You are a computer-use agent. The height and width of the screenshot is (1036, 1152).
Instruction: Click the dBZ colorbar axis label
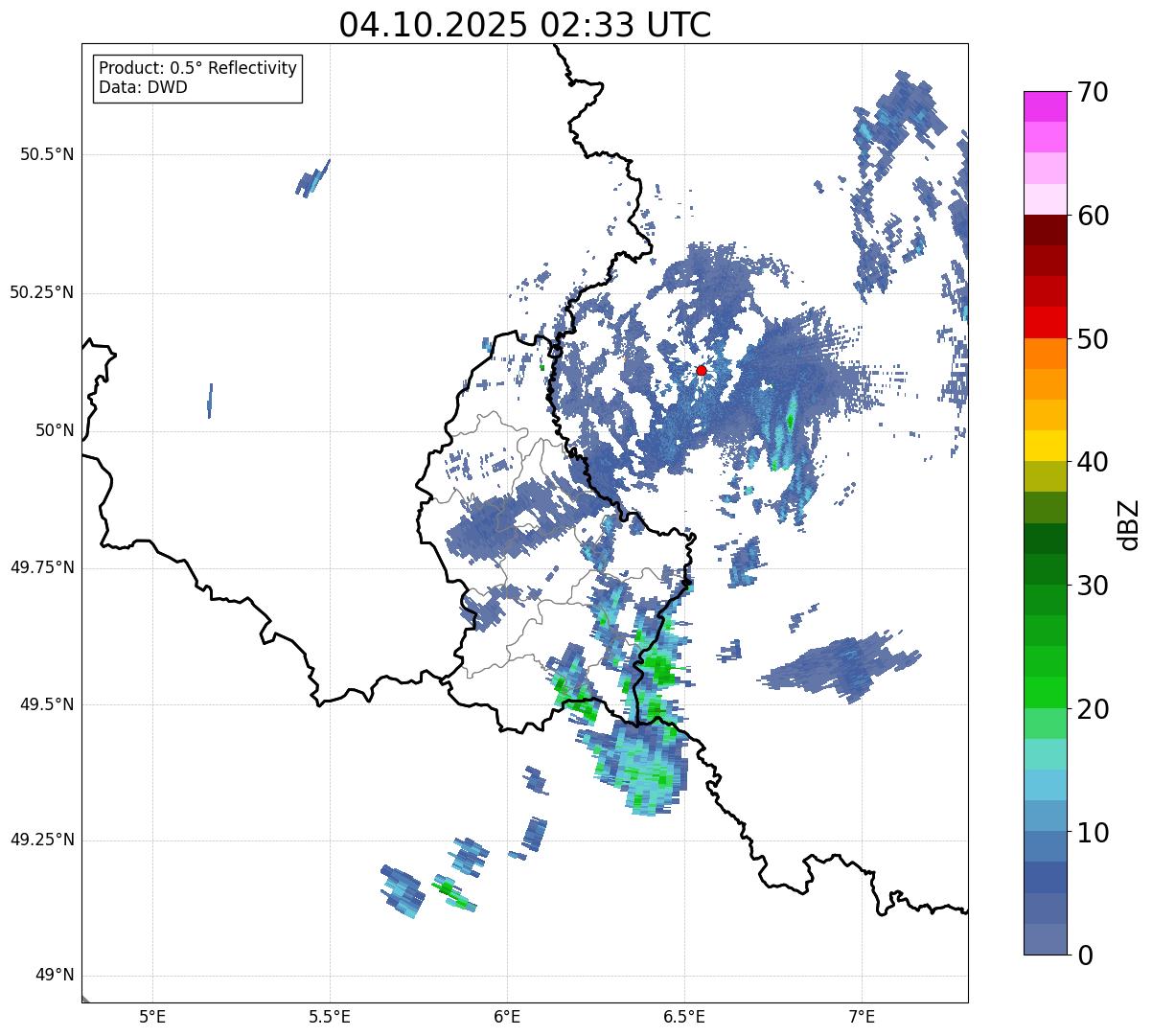pyautogui.click(x=1129, y=523)
